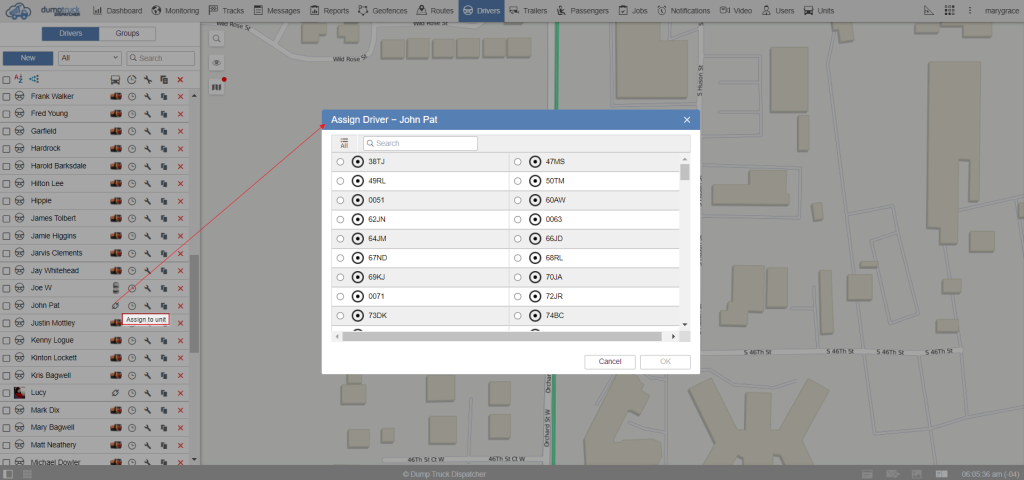Image resolution: width=1024 pixels, height=480 pixels.
Task: Click the map search magnifier icon
Action: pyautogui.click(x=216, y=37)
